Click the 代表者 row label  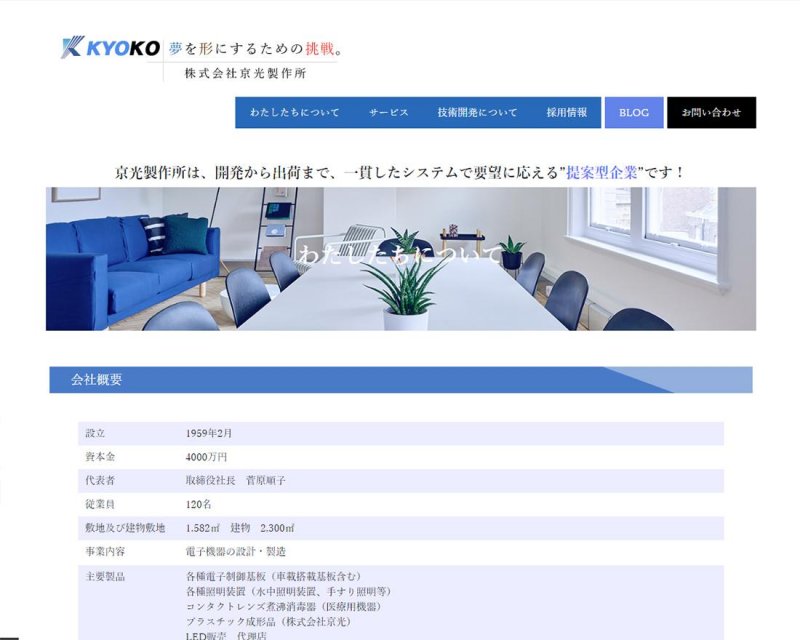pyautogui.click(x=101, y=481)
